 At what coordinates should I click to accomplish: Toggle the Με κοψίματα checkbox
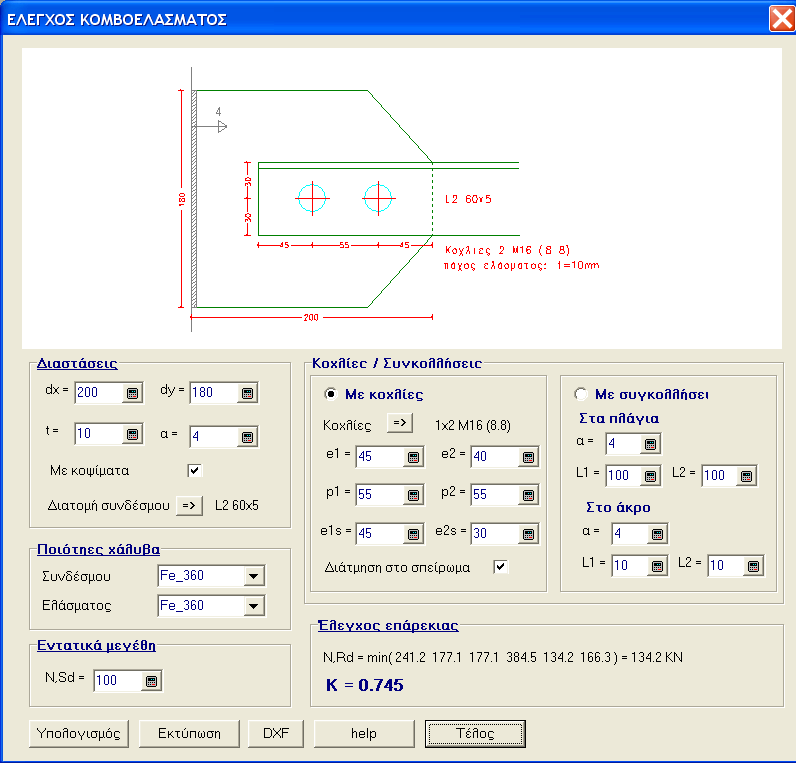[x=194, y=471]
